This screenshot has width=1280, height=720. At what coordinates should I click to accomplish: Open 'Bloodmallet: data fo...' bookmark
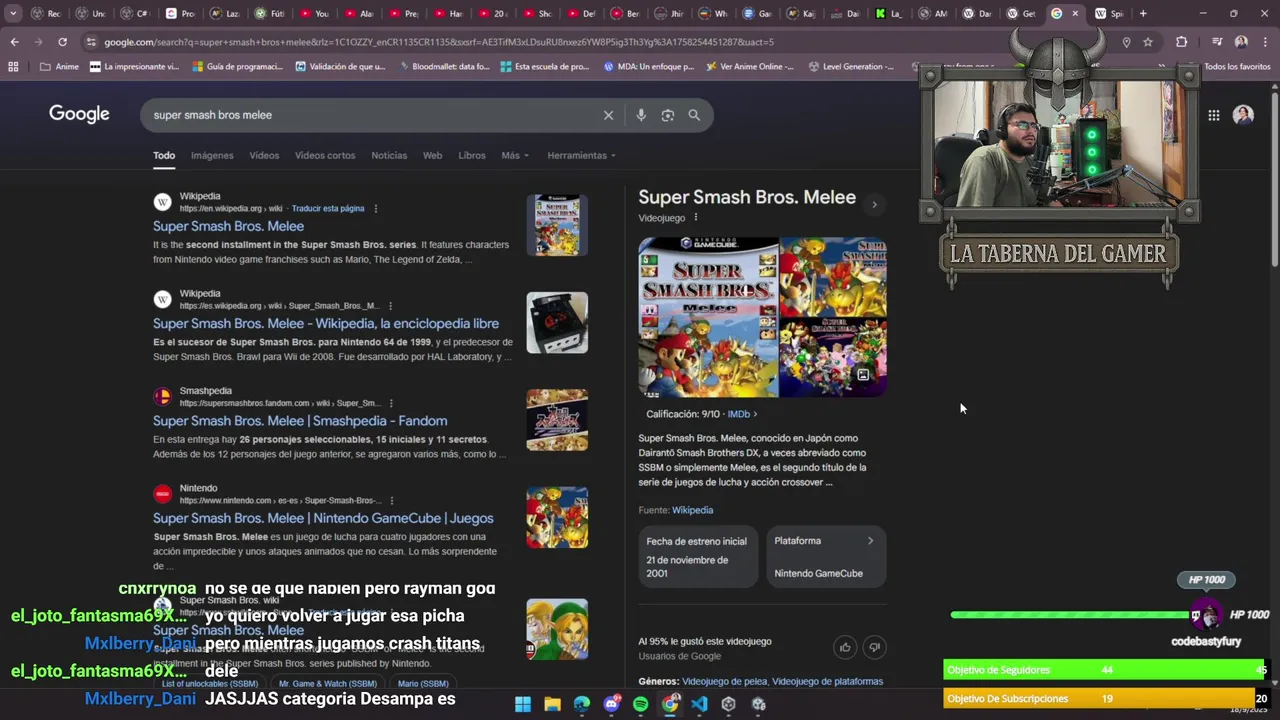coord(444,67)
